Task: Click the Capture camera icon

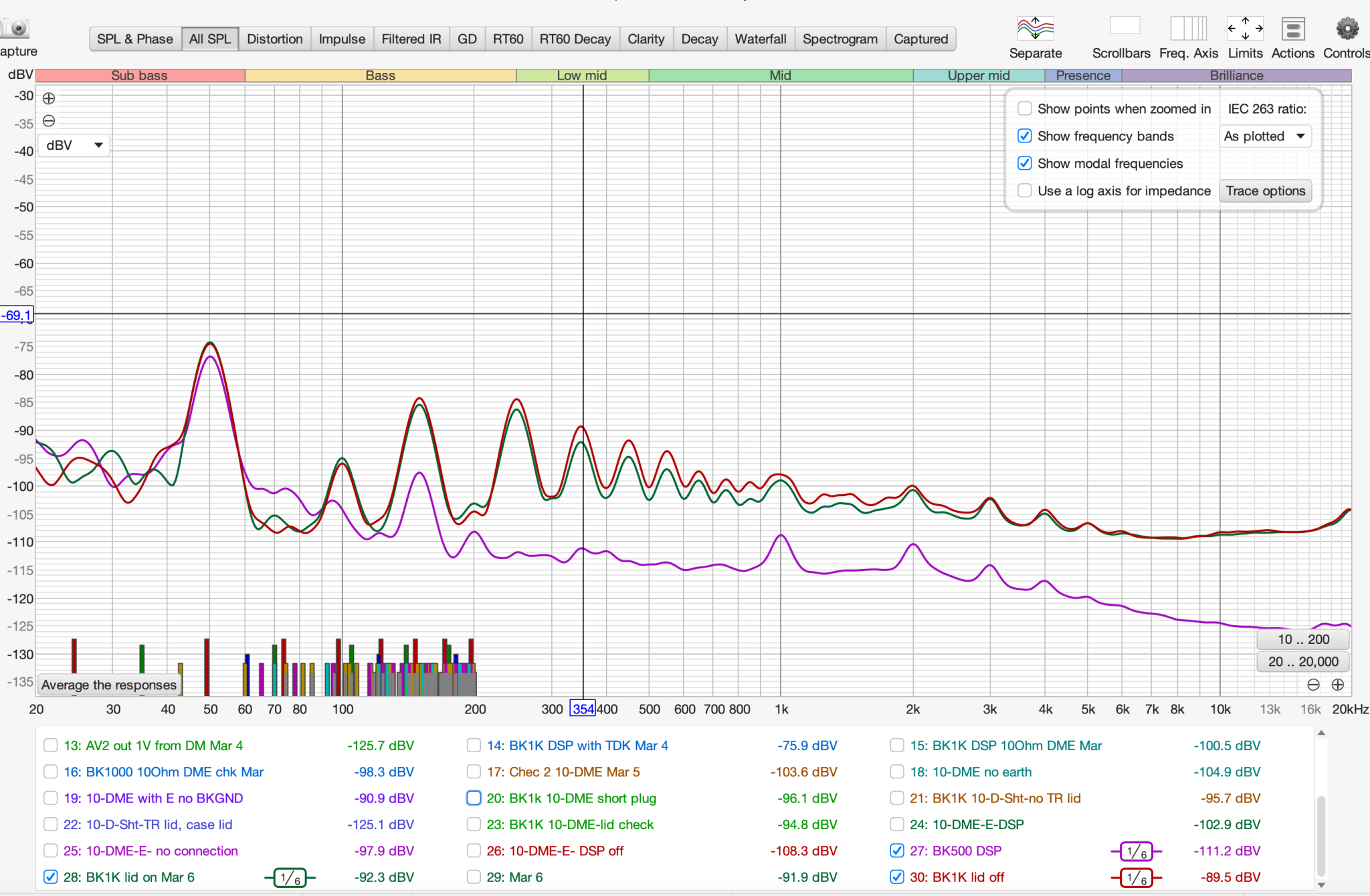Action: click(x=16, y=28)
